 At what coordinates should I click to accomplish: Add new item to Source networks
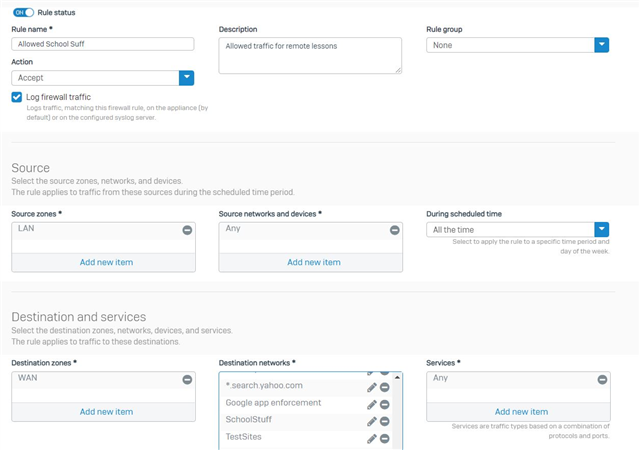pos(313,263)
